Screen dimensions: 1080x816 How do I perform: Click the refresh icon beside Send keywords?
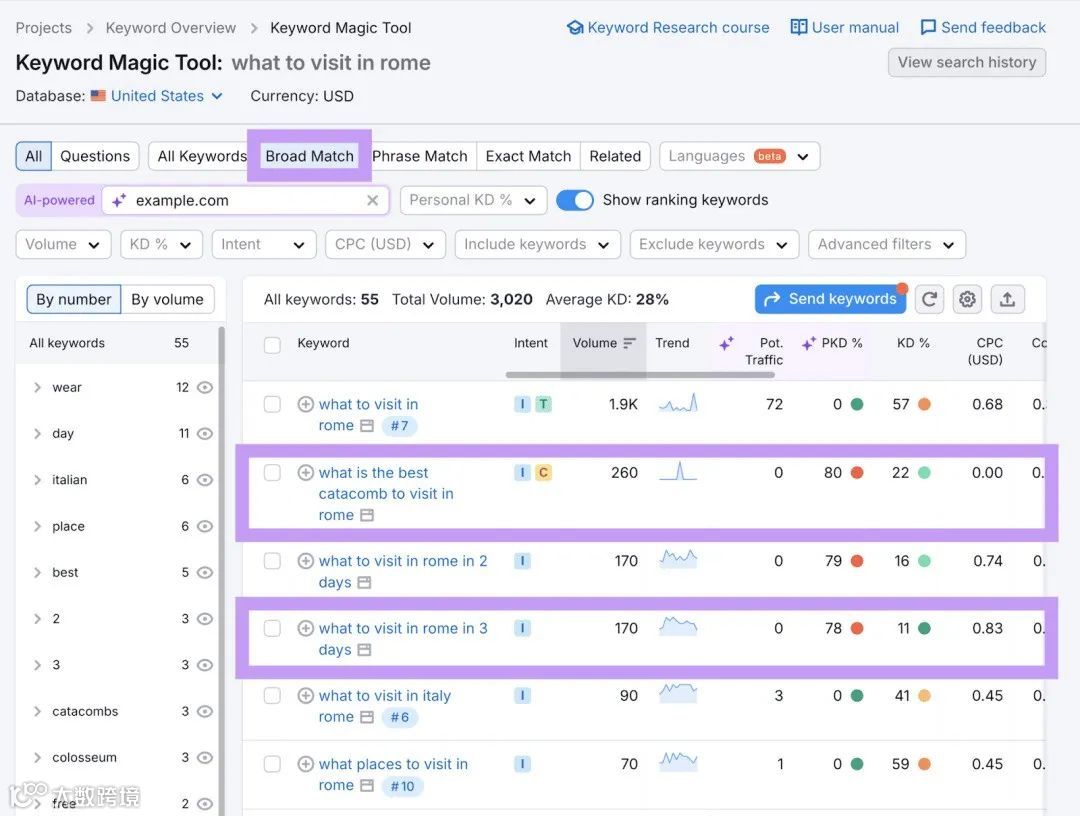(x=930, y=299)
